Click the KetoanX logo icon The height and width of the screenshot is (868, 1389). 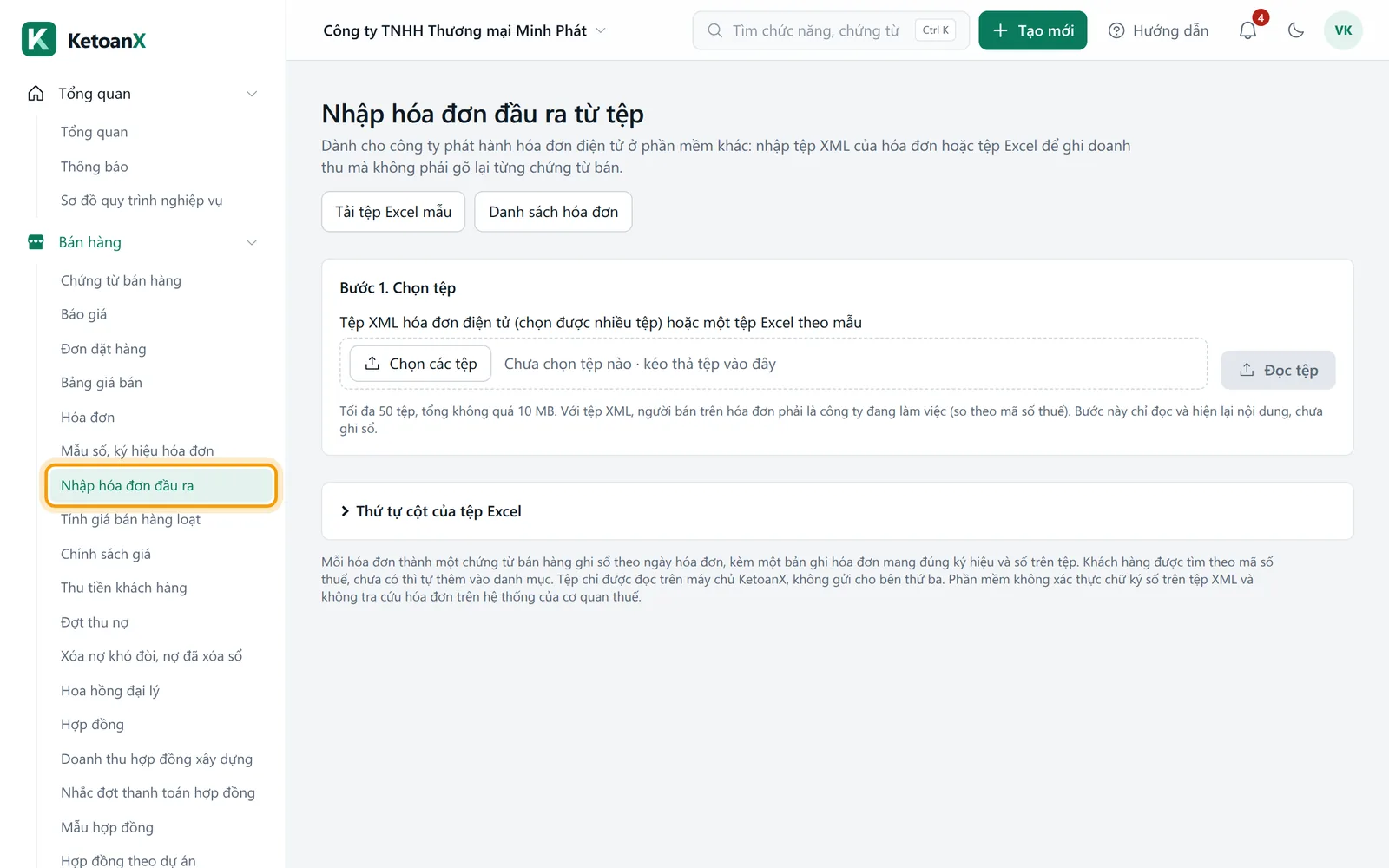pos(39,39)
